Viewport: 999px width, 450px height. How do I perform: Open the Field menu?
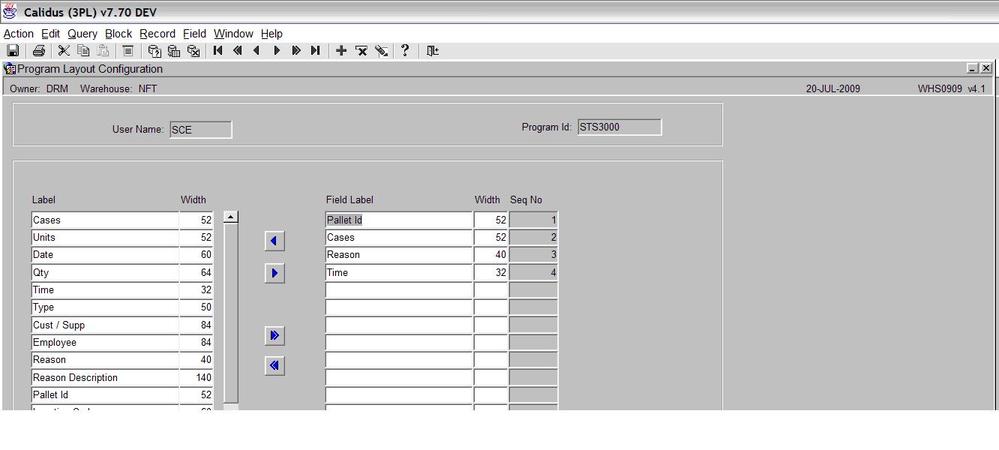[x=194, y=34]
